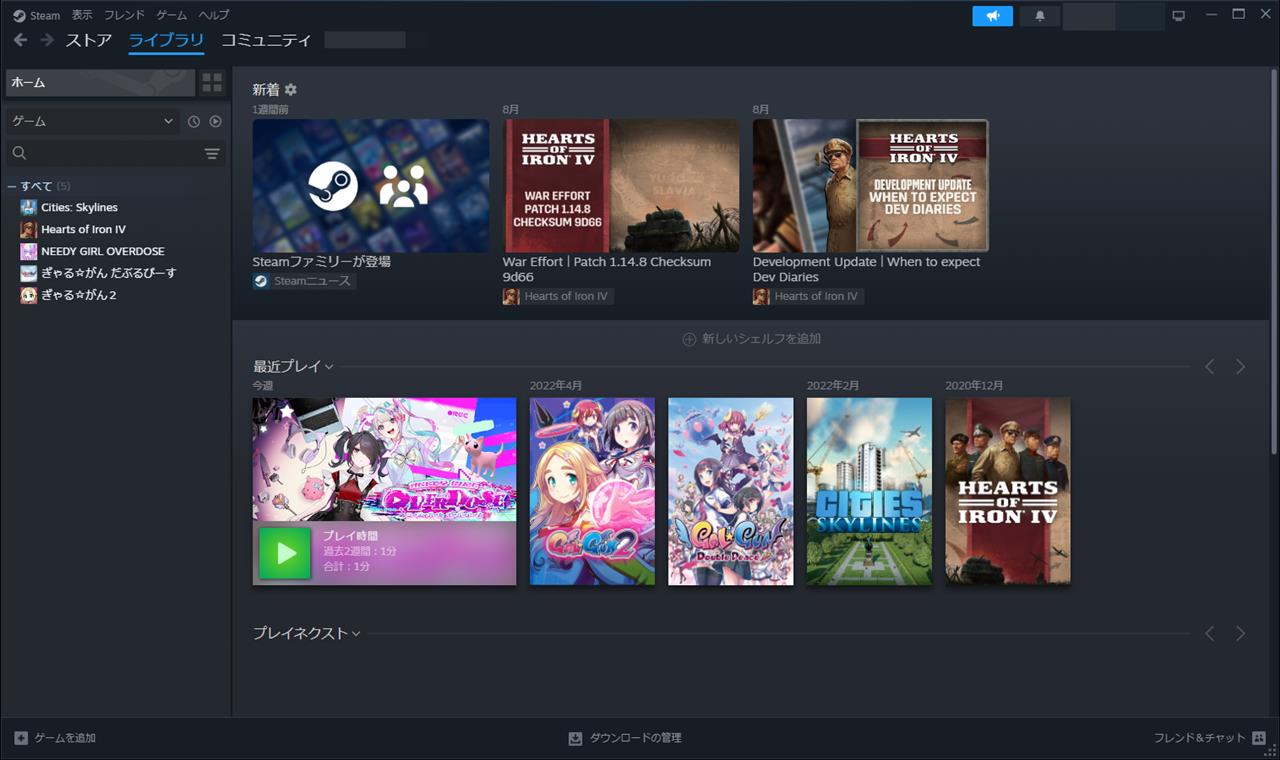Collapse the すべて games list
The height and width of the screenshot is (760, 1280).
pyautogui.click(x=12, y=186)
